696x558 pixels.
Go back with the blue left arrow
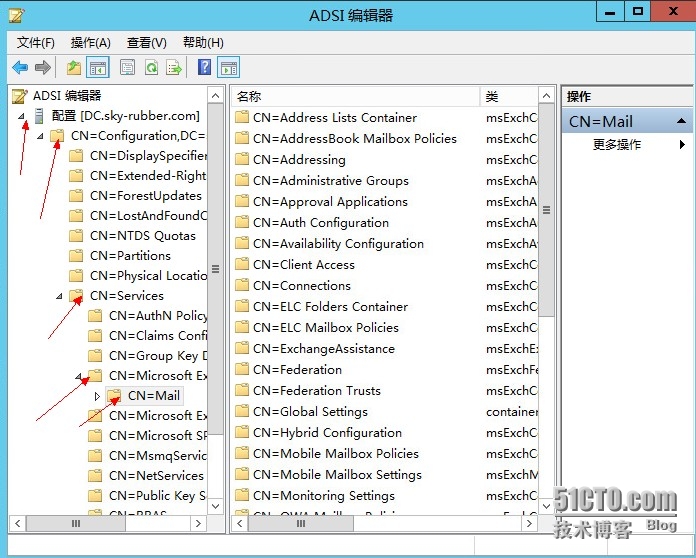click(20, 68)
